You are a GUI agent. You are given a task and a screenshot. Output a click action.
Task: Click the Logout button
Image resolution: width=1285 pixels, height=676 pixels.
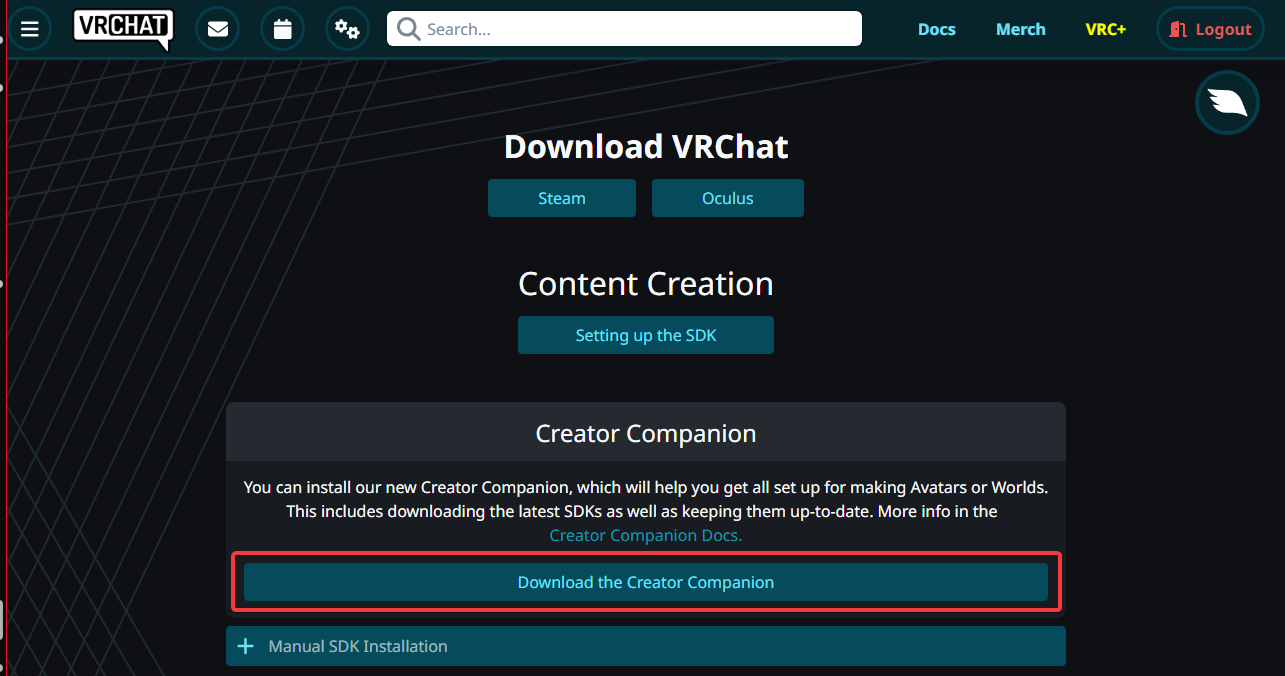tap(1210, 29)
